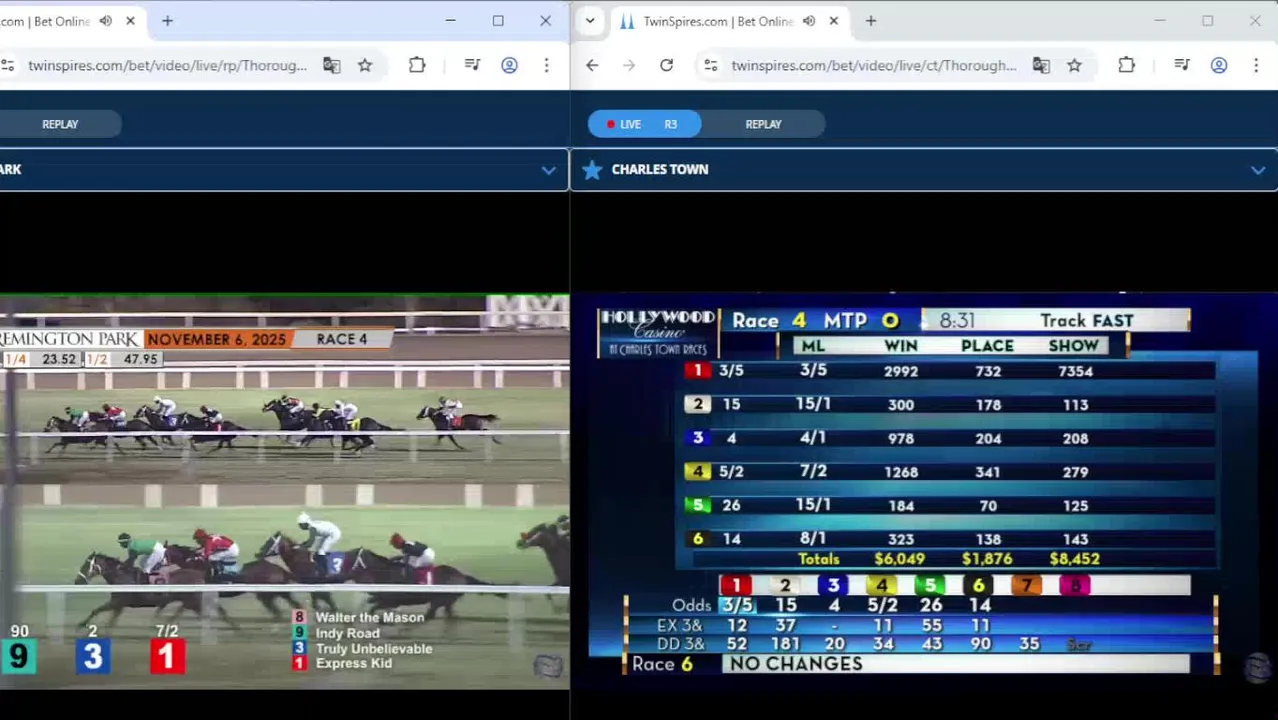1278x720 pixels.
Task: Expand the Charles Town track dropdown
Action: [x=1257, y=170]
